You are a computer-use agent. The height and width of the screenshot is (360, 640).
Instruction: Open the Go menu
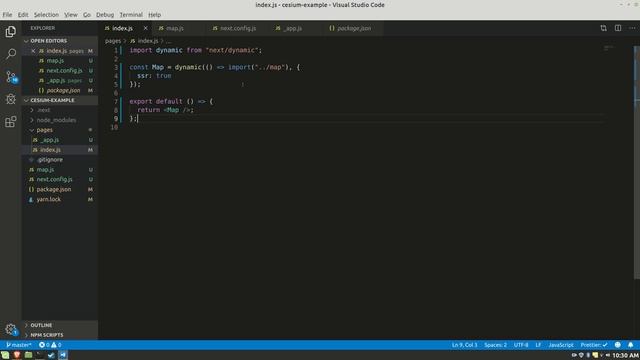(87, 15)
